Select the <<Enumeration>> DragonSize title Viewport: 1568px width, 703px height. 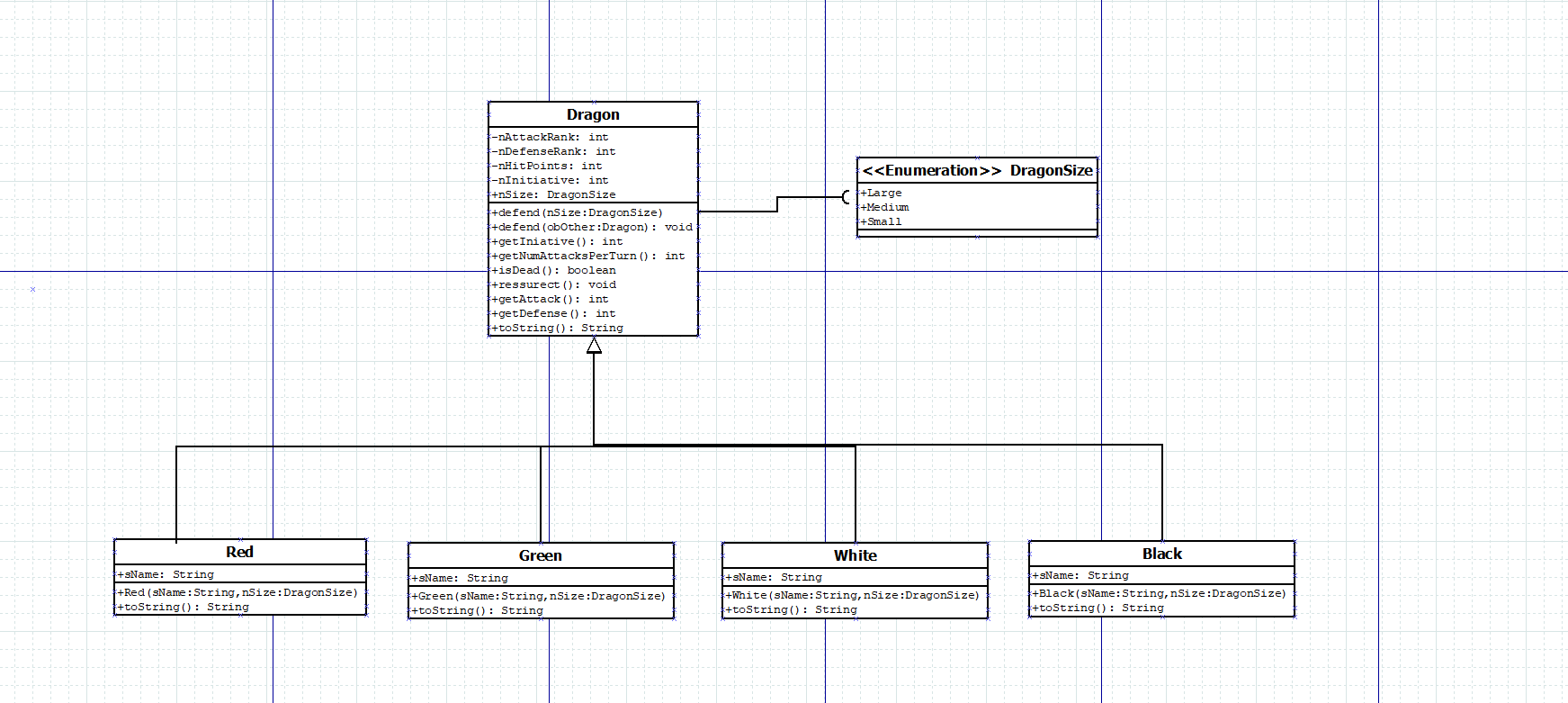pyautogui.click(x=977, y=170)
